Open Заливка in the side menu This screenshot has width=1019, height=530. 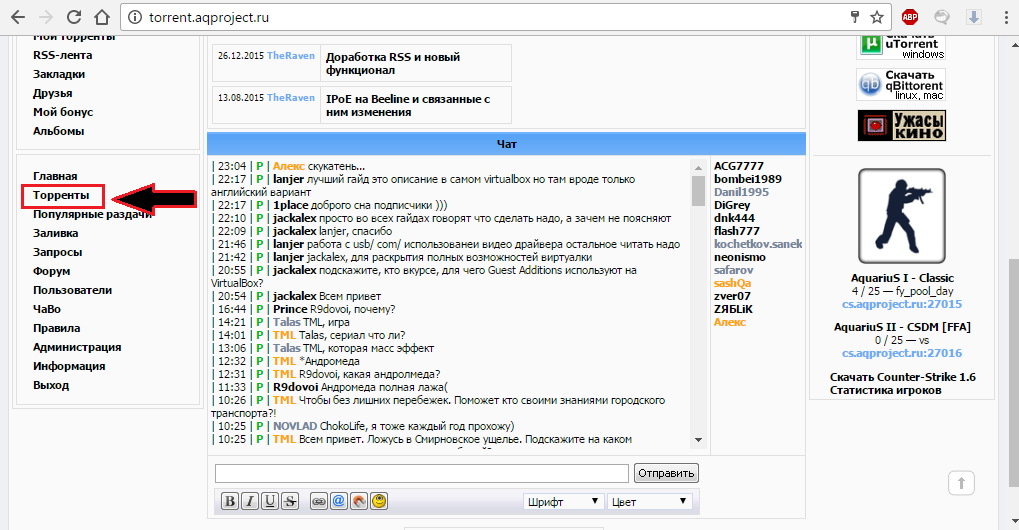56,233
